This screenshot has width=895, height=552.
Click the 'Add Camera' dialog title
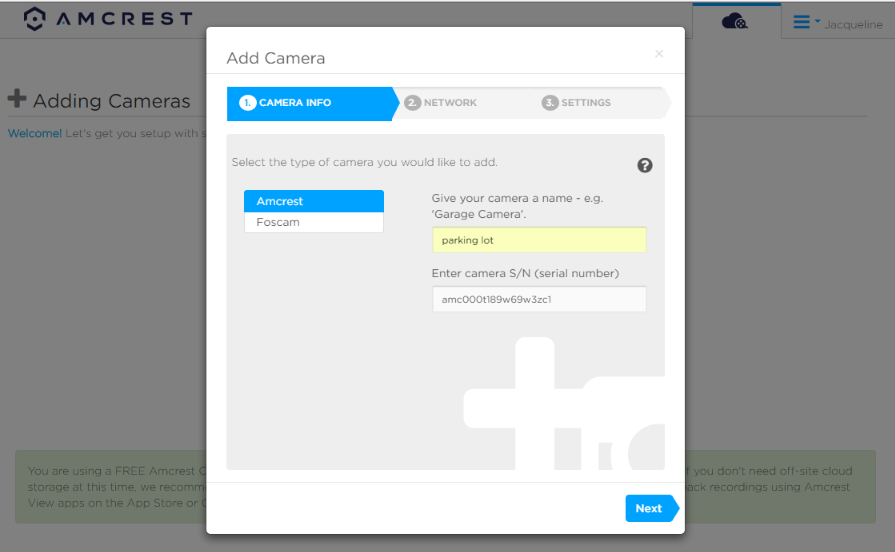click(276, 58)
